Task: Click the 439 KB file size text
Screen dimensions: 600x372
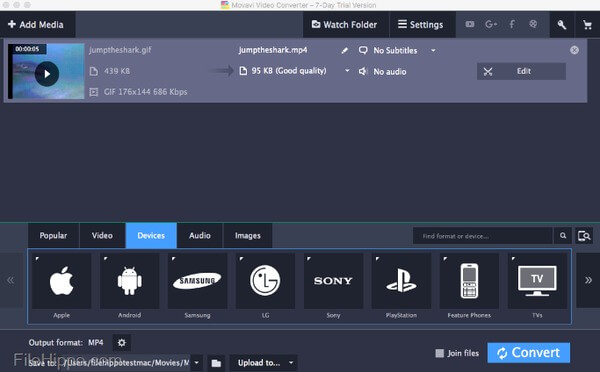Action: tap(117, 71)
